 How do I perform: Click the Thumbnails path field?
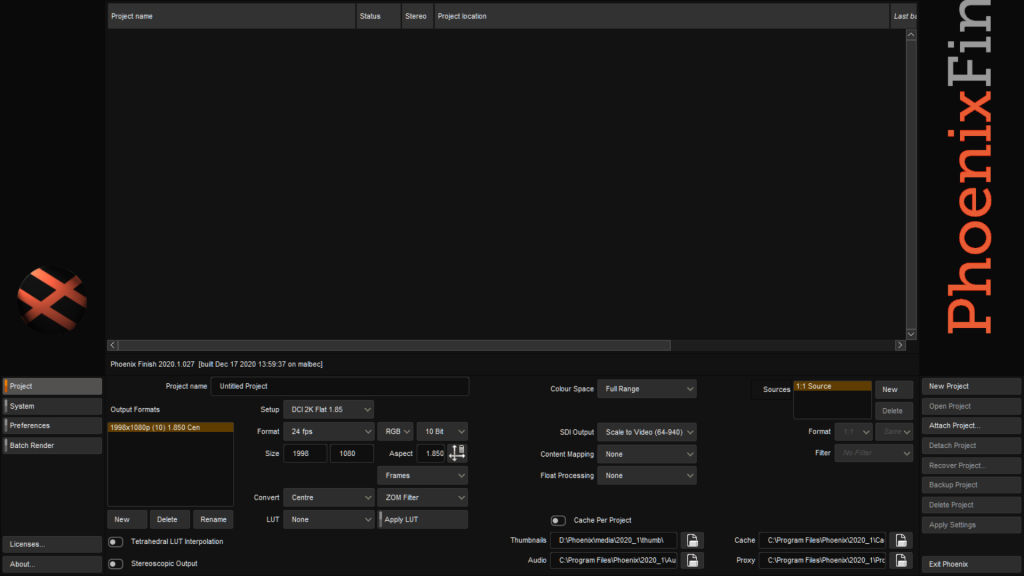pos(614,540)
